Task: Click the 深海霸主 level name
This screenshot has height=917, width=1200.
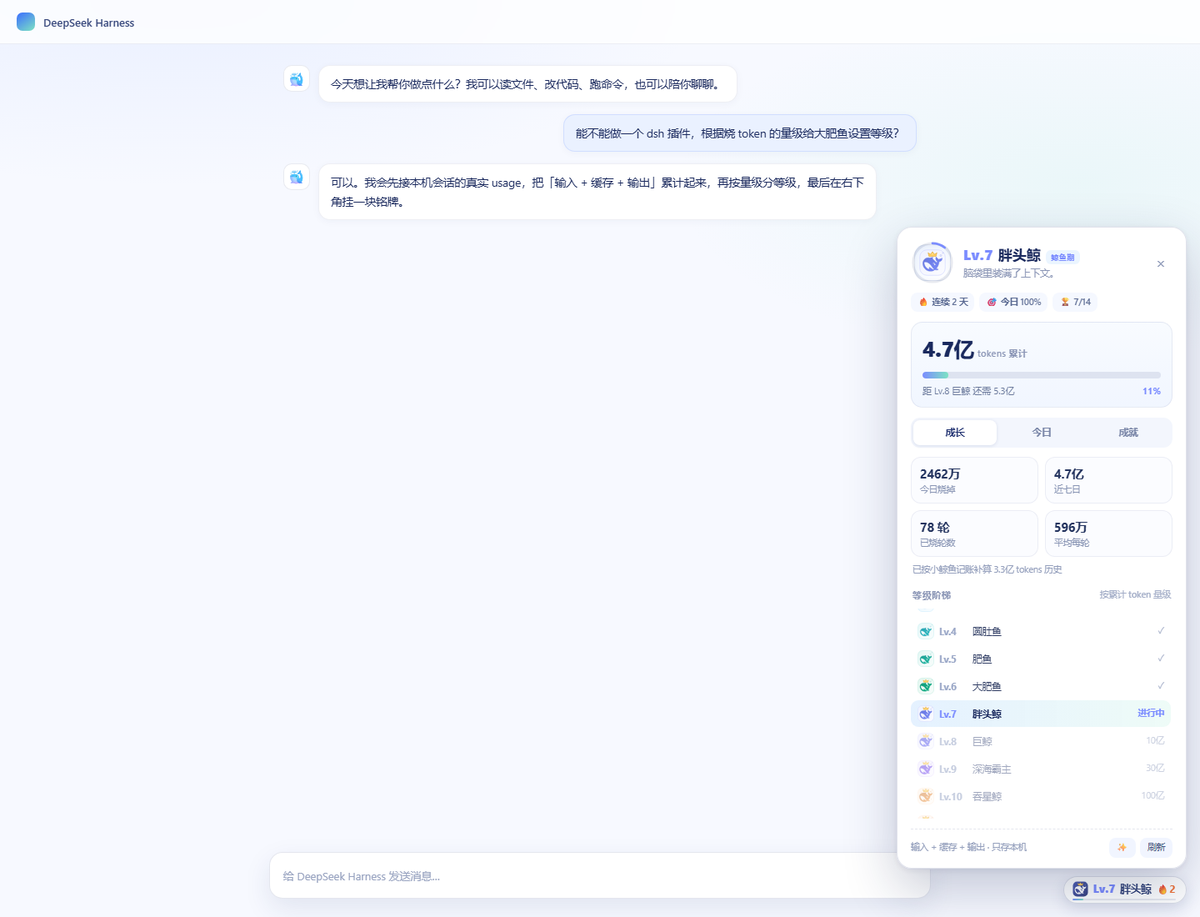Action: pyautogui.click(x=991, y=769)
